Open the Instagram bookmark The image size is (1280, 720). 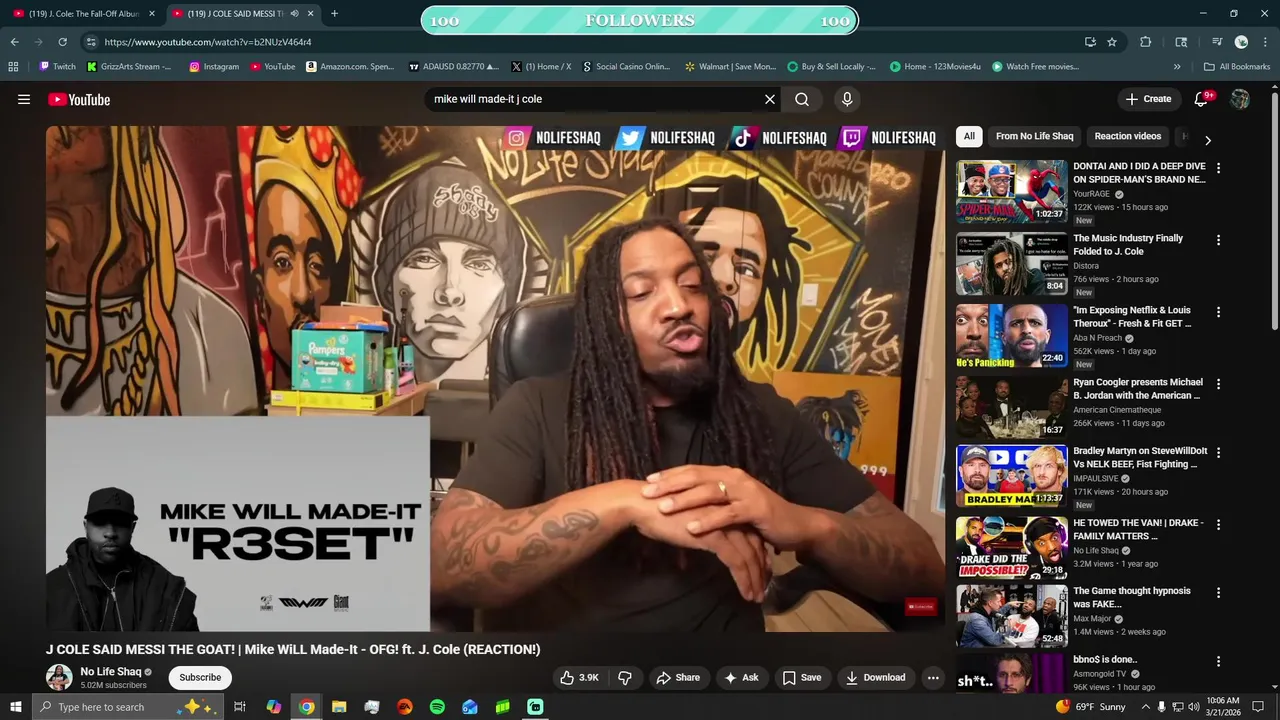click(213, 67)
